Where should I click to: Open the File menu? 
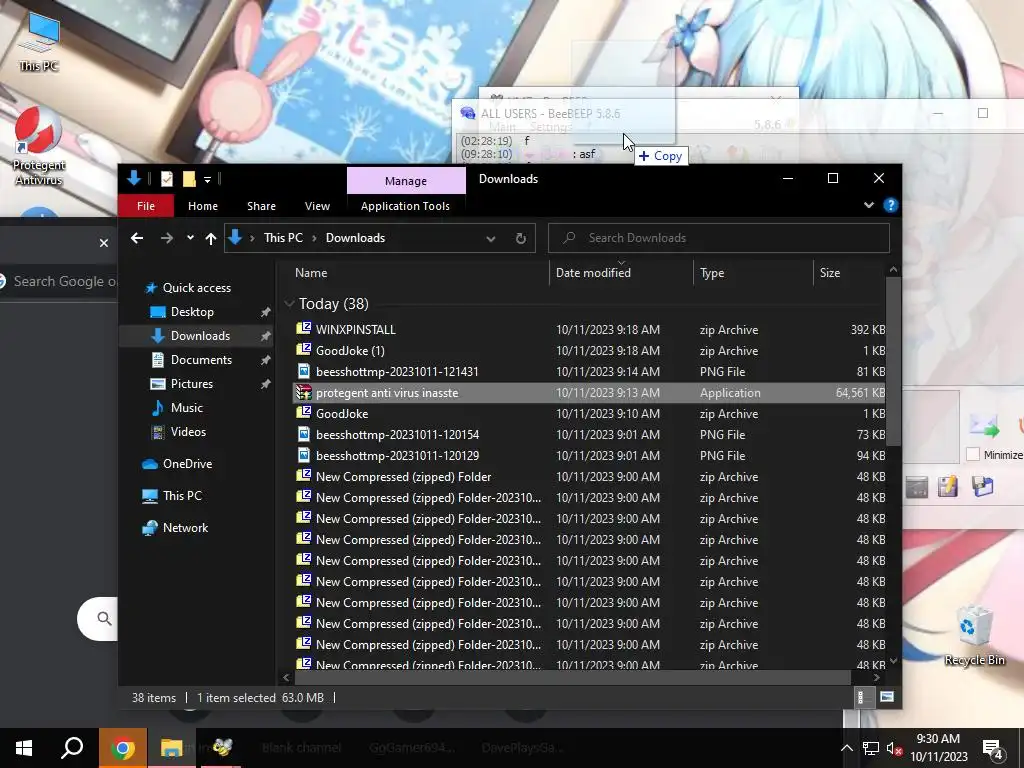coord(146,206)
